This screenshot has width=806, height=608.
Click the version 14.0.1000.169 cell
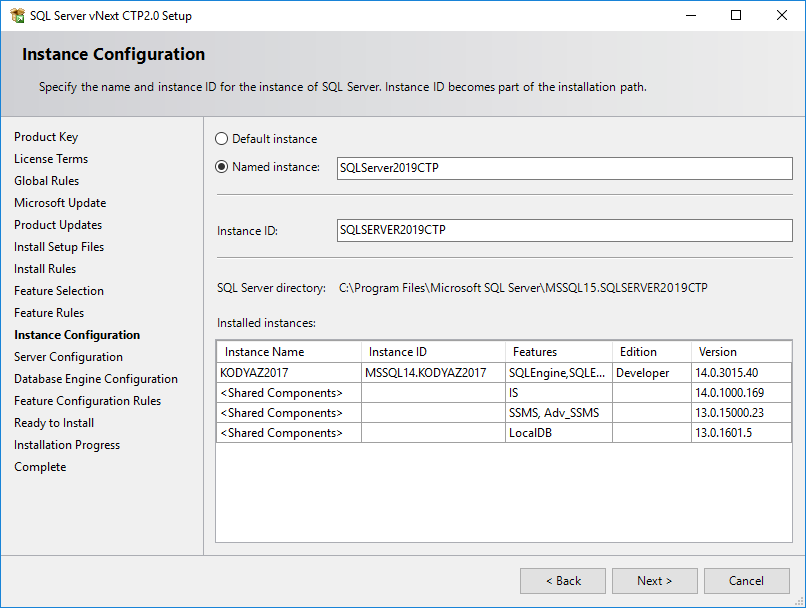[741, 393]
